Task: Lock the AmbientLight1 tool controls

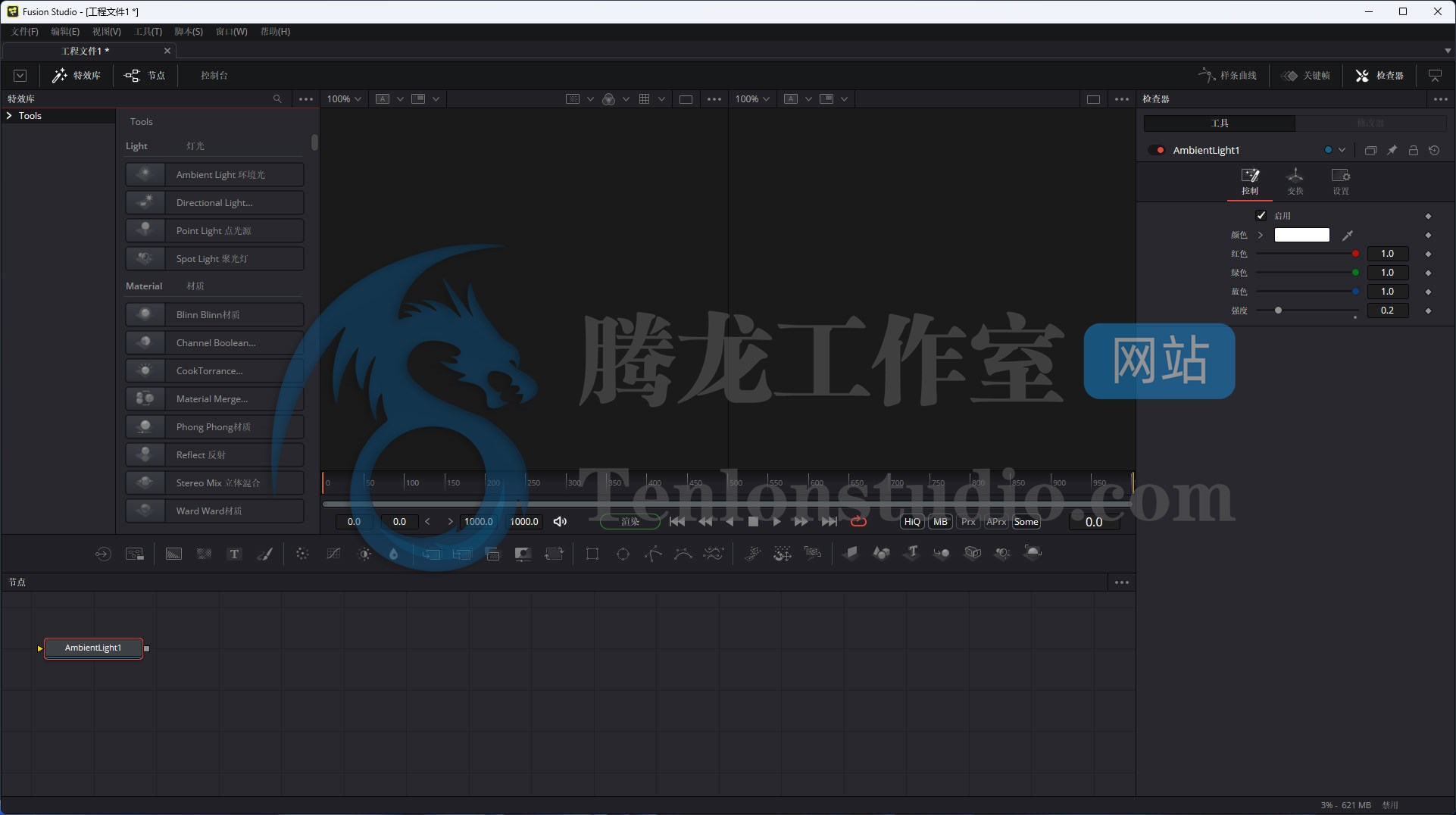Action: point(1413,150)
